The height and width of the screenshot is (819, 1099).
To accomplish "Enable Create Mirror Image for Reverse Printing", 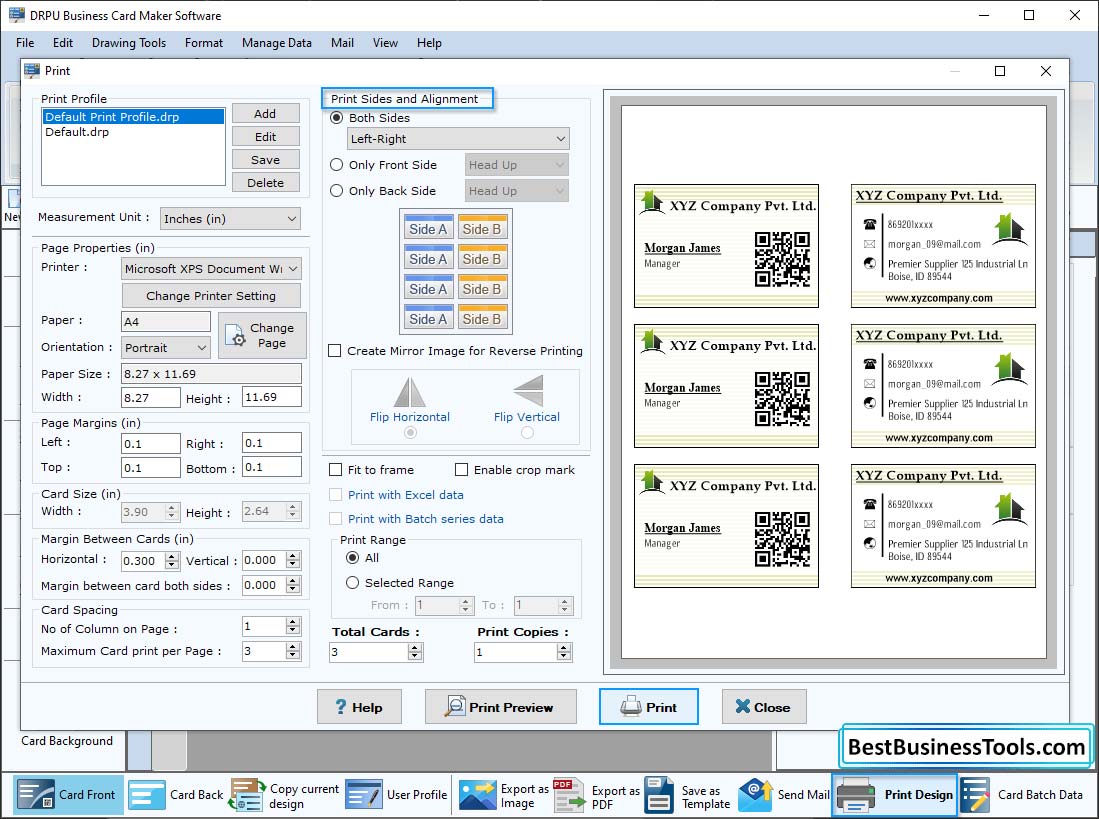I will (335, 351).
